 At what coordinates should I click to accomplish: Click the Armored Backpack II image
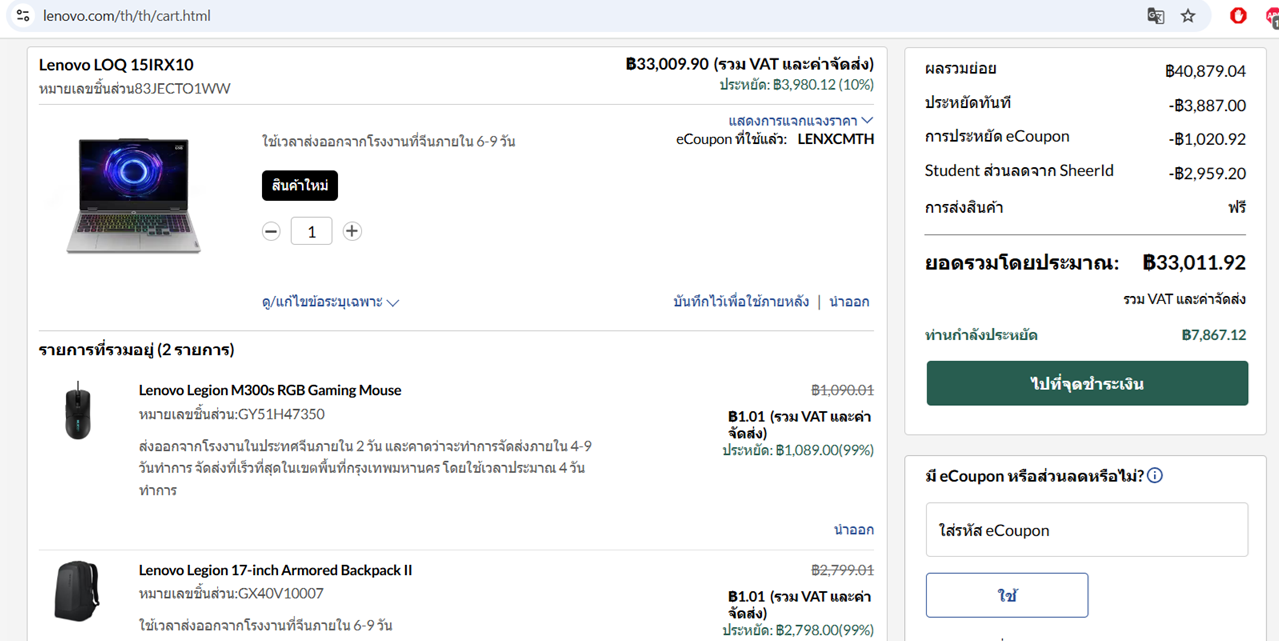coord(77,590)
